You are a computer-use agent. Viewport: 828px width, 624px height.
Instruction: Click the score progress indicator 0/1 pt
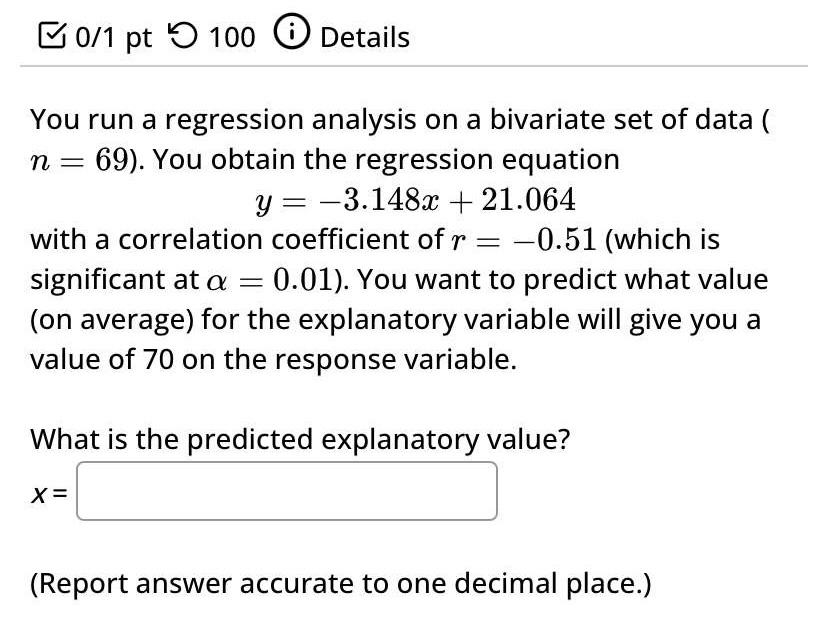click(108, 36)
